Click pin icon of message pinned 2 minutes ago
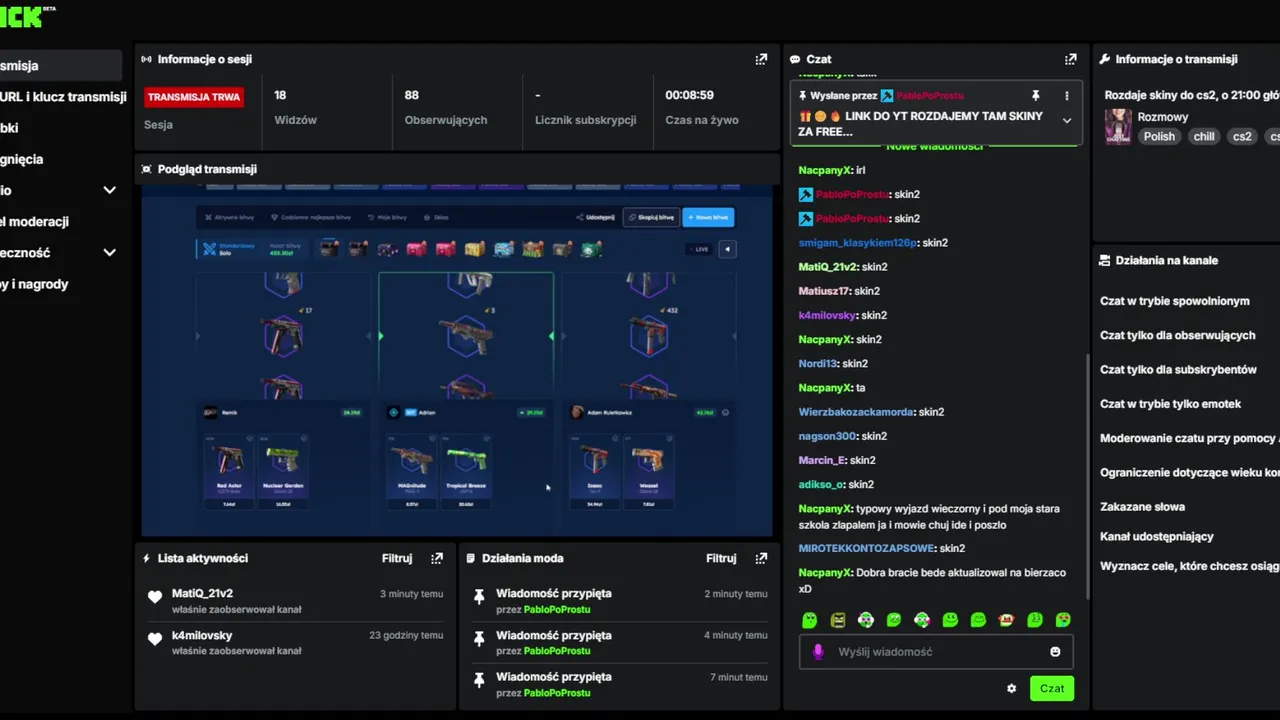This screenshot has height=720, width=1280. (x=479, y=596)
